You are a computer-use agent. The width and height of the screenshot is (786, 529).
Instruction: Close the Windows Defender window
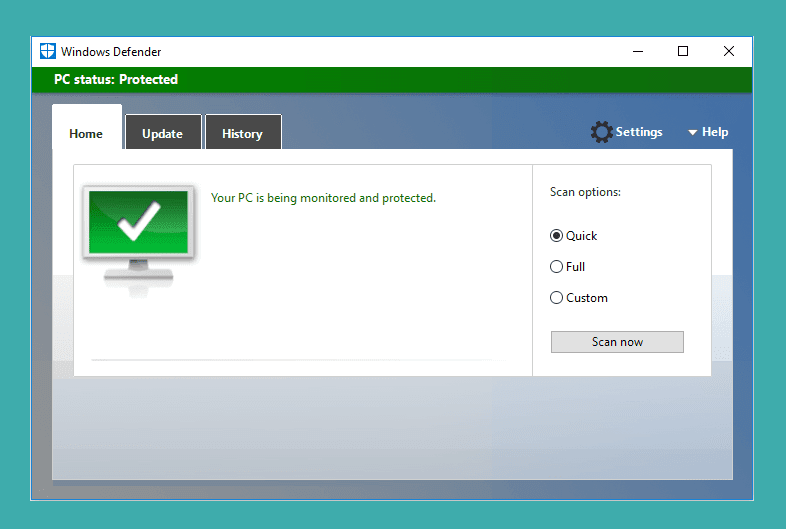point(729,51)
